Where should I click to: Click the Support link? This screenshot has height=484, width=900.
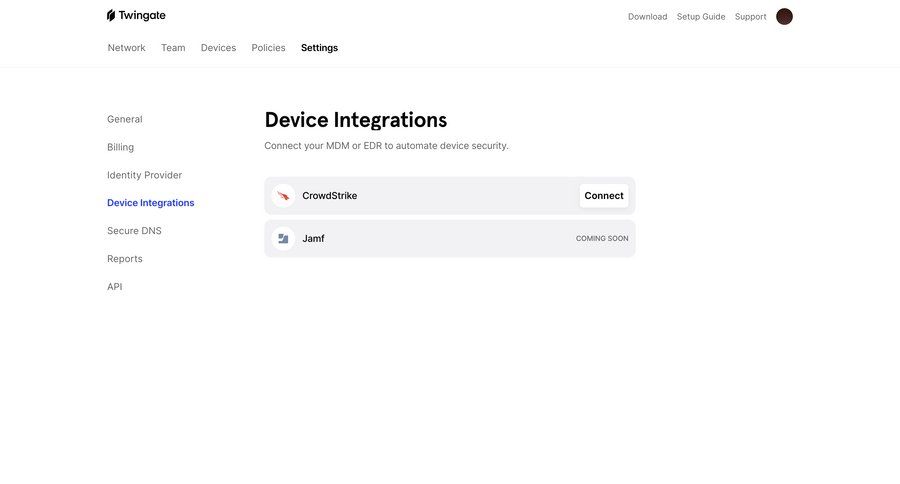[x=750, y=17]
